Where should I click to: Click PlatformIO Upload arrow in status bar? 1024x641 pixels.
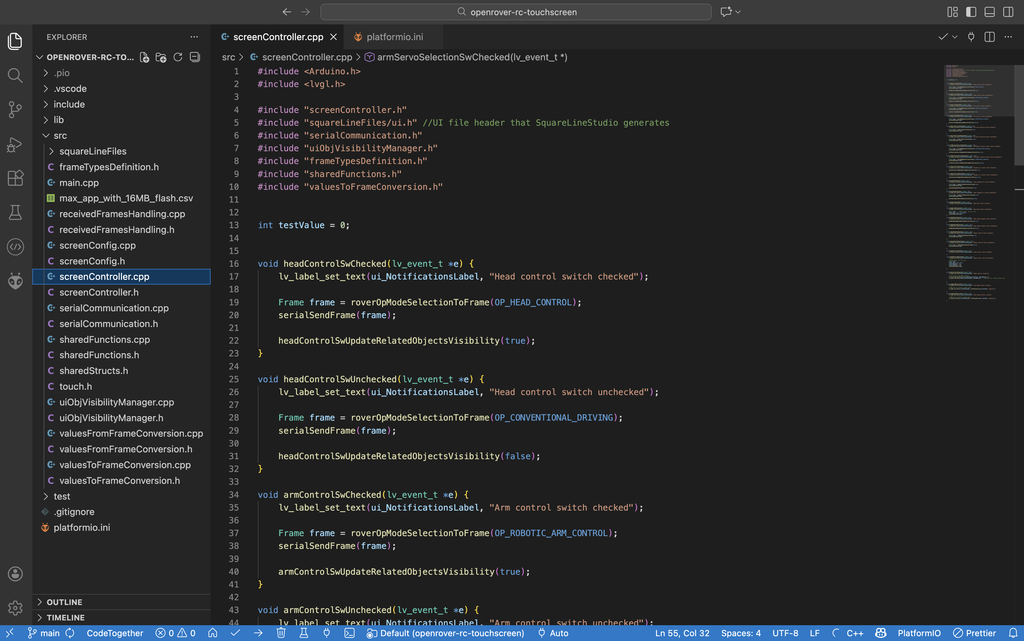click(258, 633)
